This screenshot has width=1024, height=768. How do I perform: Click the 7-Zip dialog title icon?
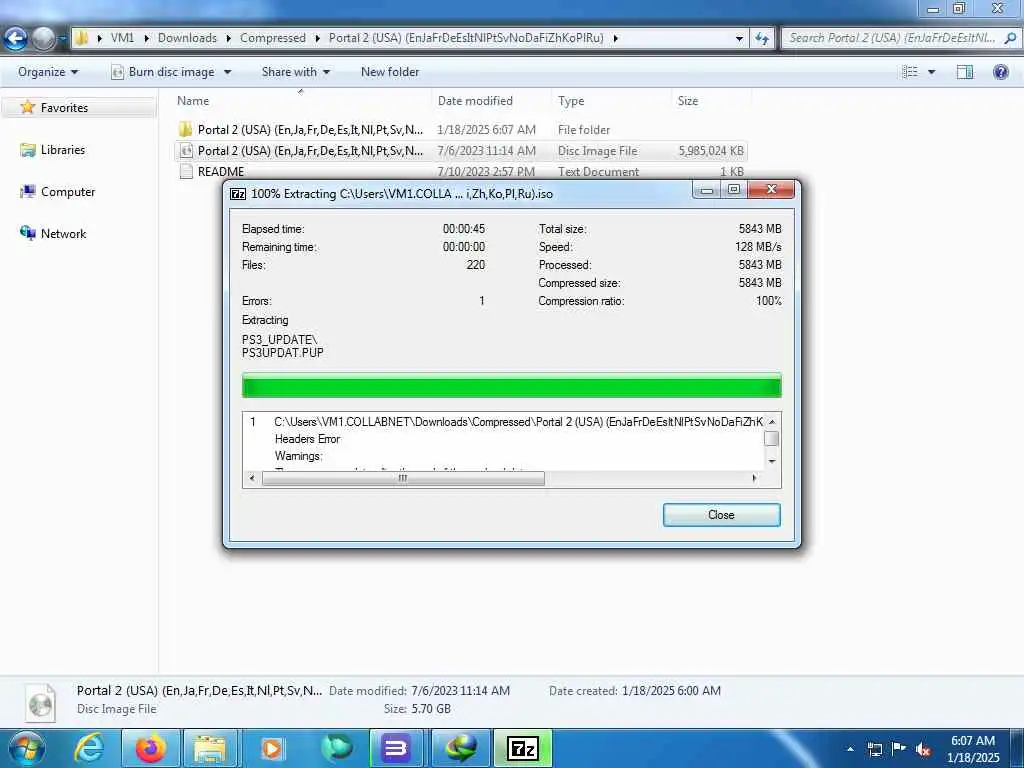(238, 194)
